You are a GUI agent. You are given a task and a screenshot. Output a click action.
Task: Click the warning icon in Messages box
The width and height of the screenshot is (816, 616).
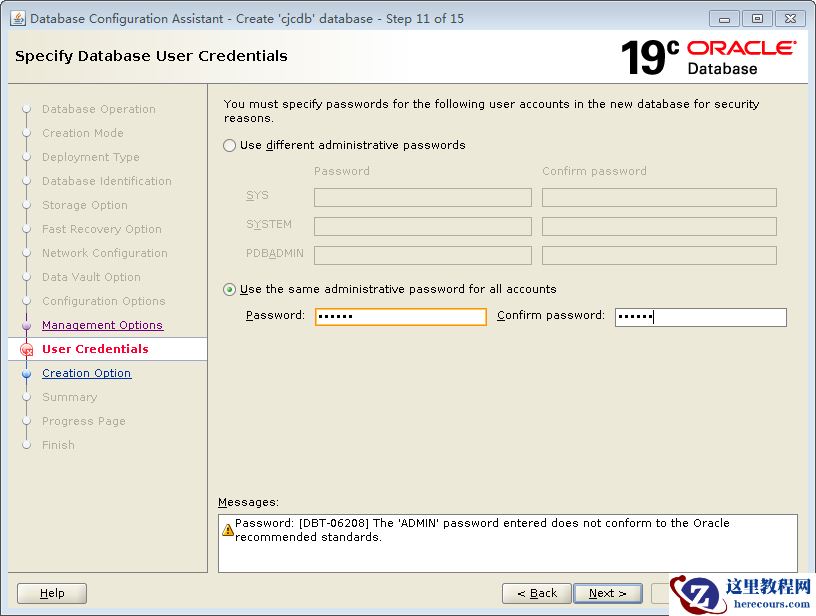click(228, 530)
